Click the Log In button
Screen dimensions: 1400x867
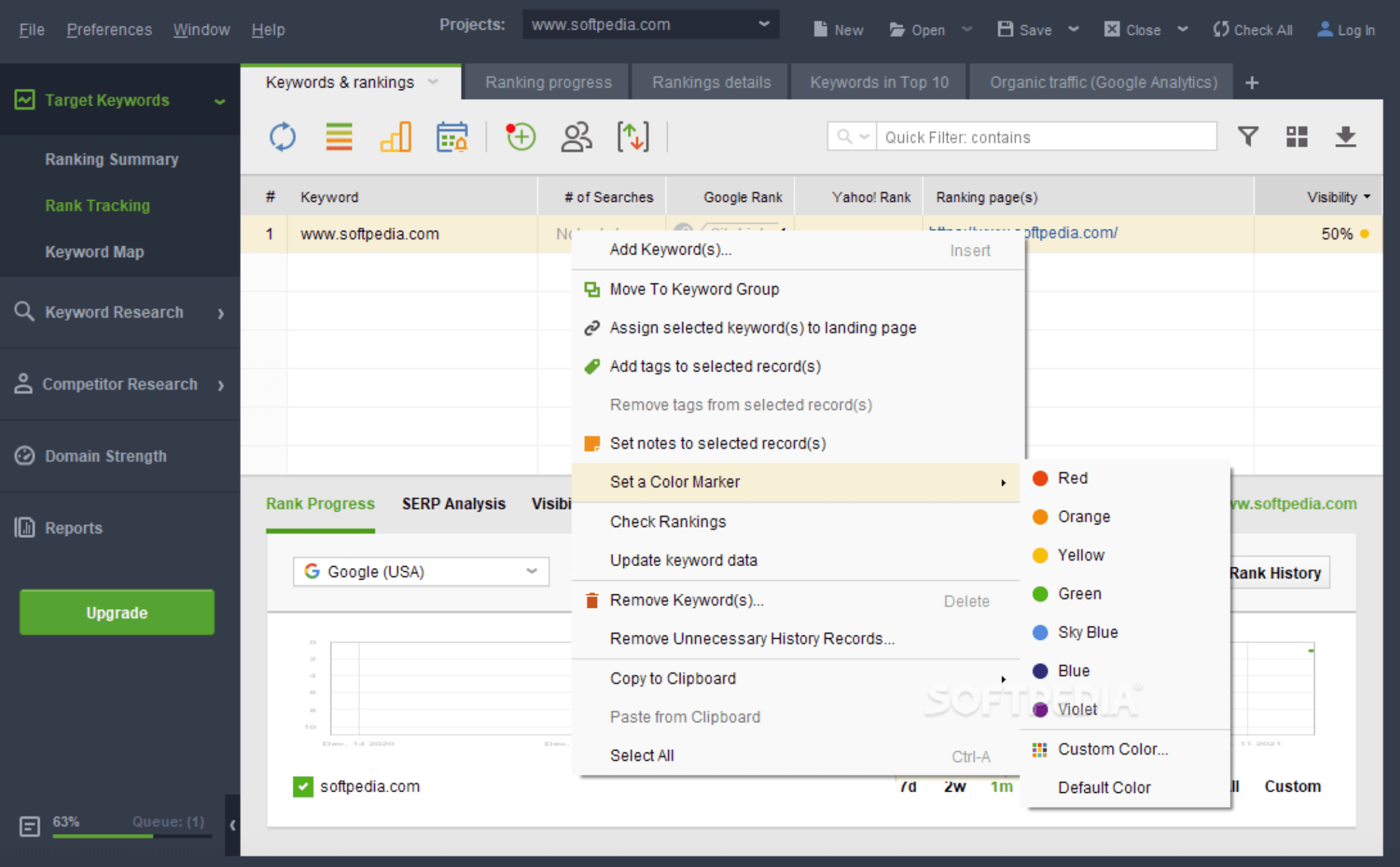coord(1346,30)
